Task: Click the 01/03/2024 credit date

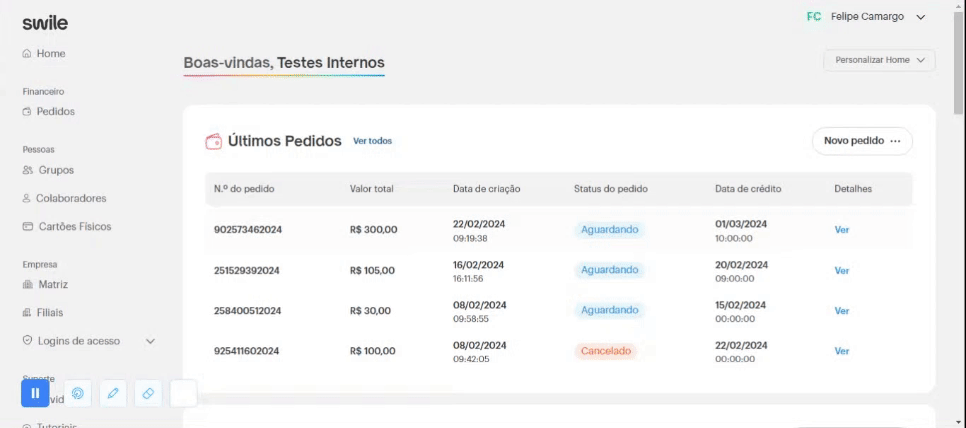Action: 741,224
